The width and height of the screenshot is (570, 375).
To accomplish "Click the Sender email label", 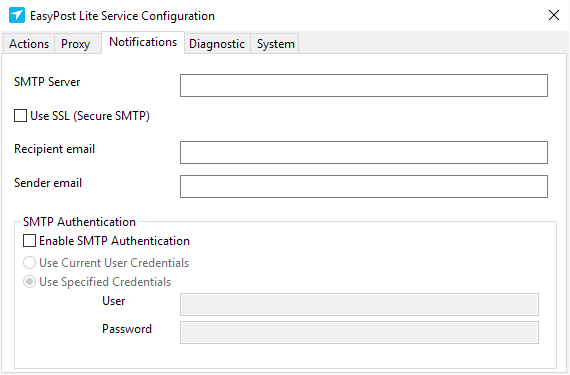I will pos(48,183).
